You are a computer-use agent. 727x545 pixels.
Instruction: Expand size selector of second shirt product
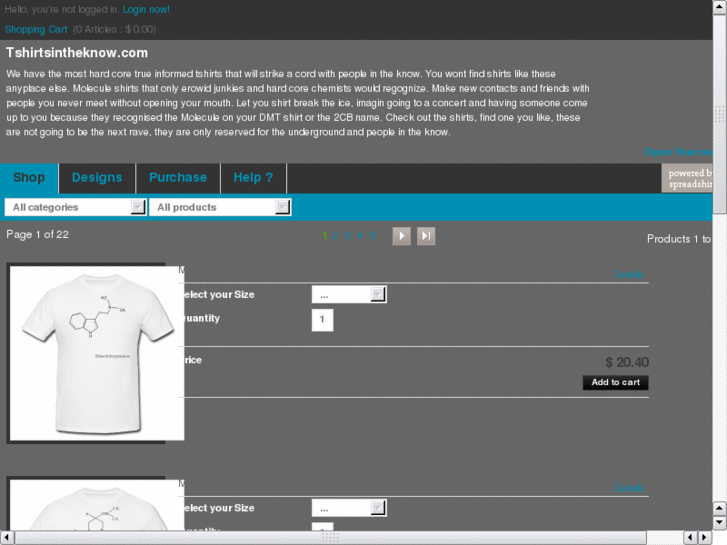pos(349,508)
